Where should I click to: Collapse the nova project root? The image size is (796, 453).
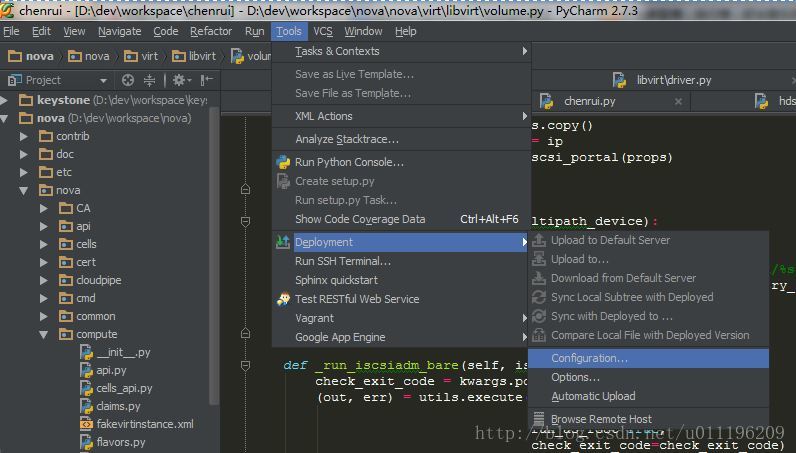point(5,118)
